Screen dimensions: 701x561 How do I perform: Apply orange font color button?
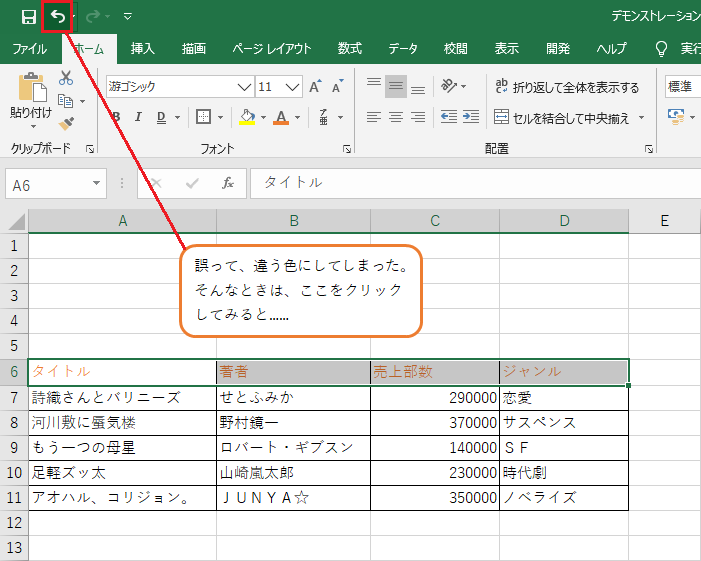coord(281,117)
